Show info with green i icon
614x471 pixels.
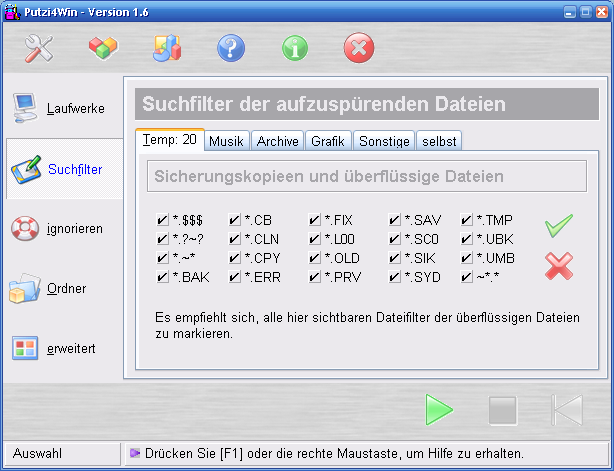295,48
